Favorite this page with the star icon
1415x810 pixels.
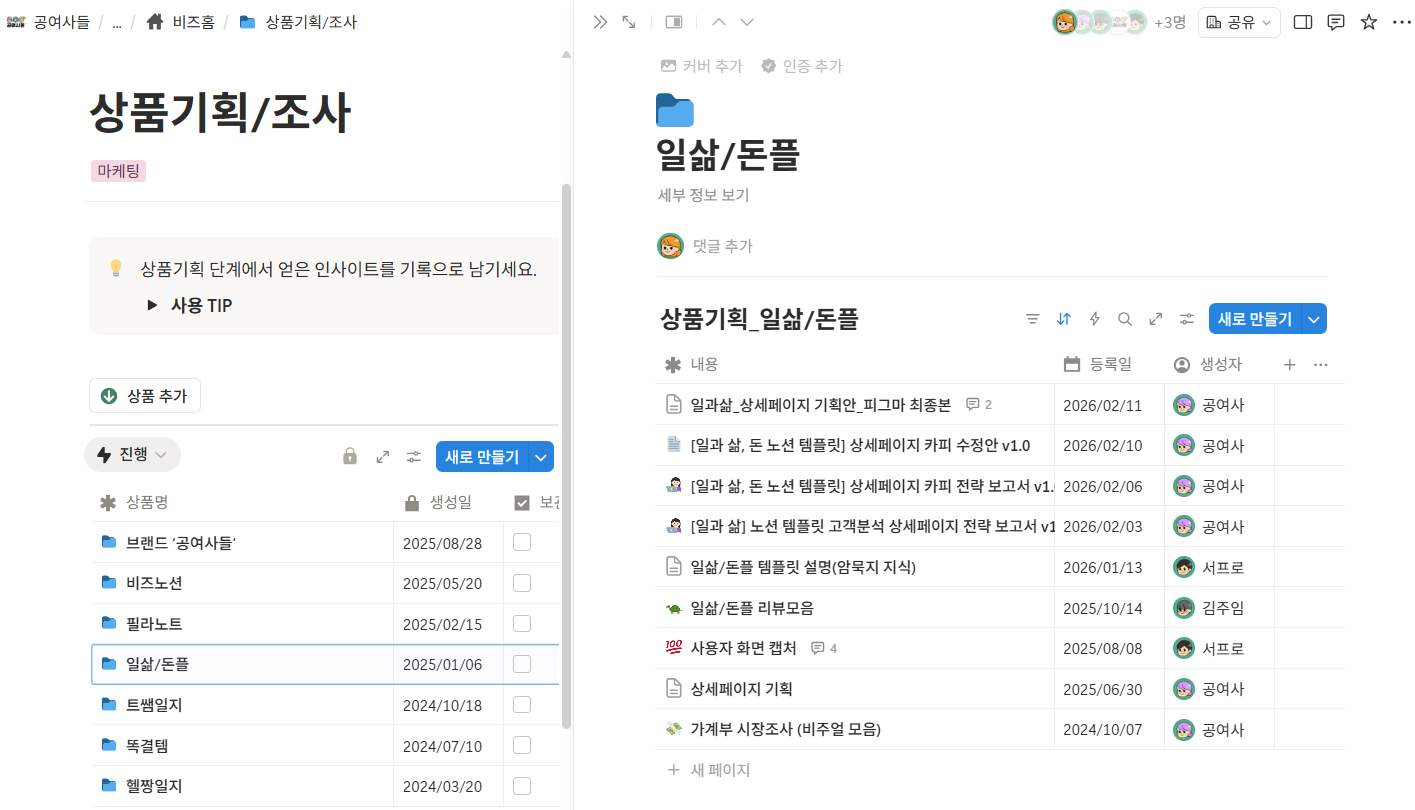point(1369,22)
